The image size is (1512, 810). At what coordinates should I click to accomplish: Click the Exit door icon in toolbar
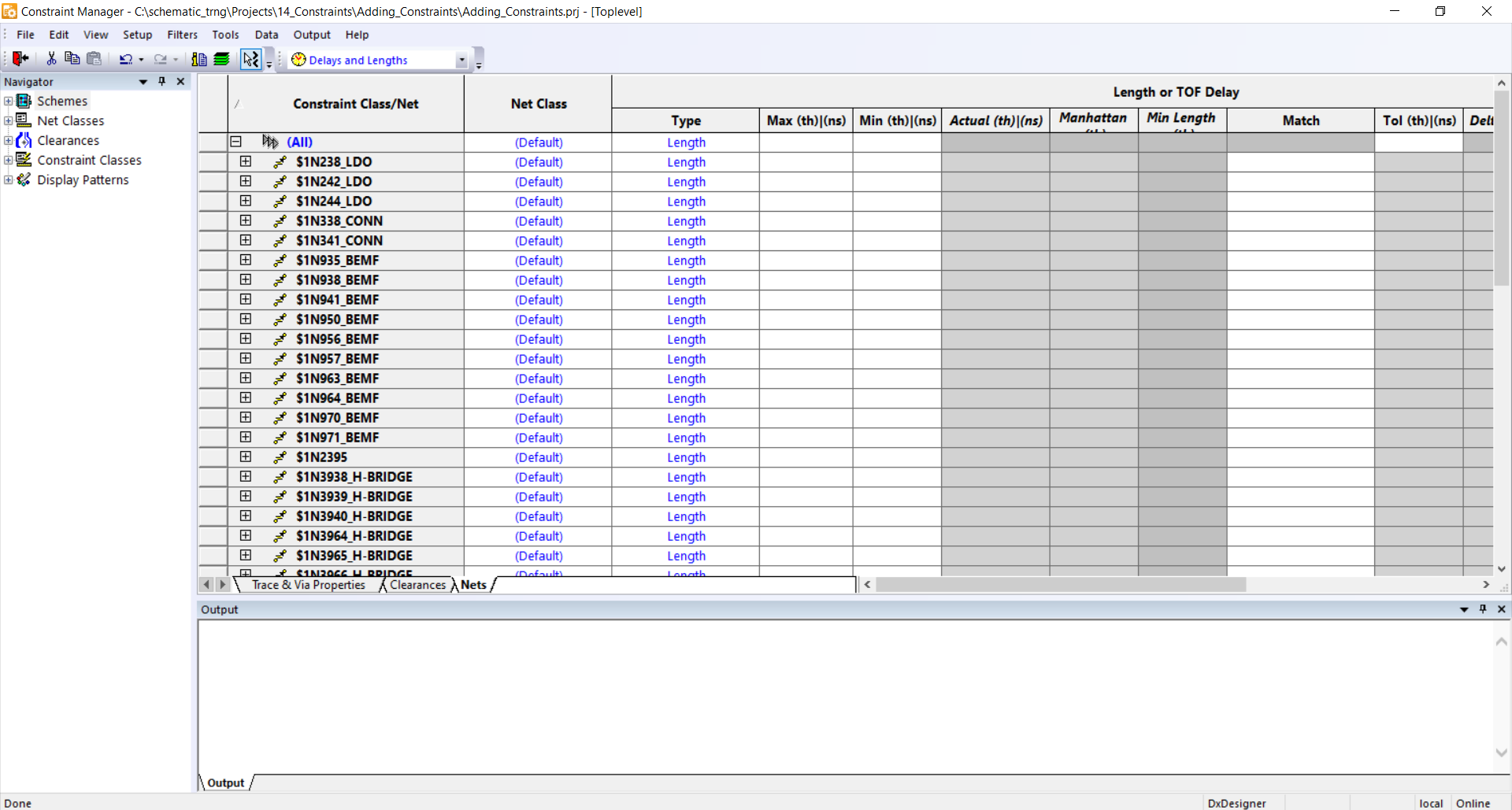[20, 59]
